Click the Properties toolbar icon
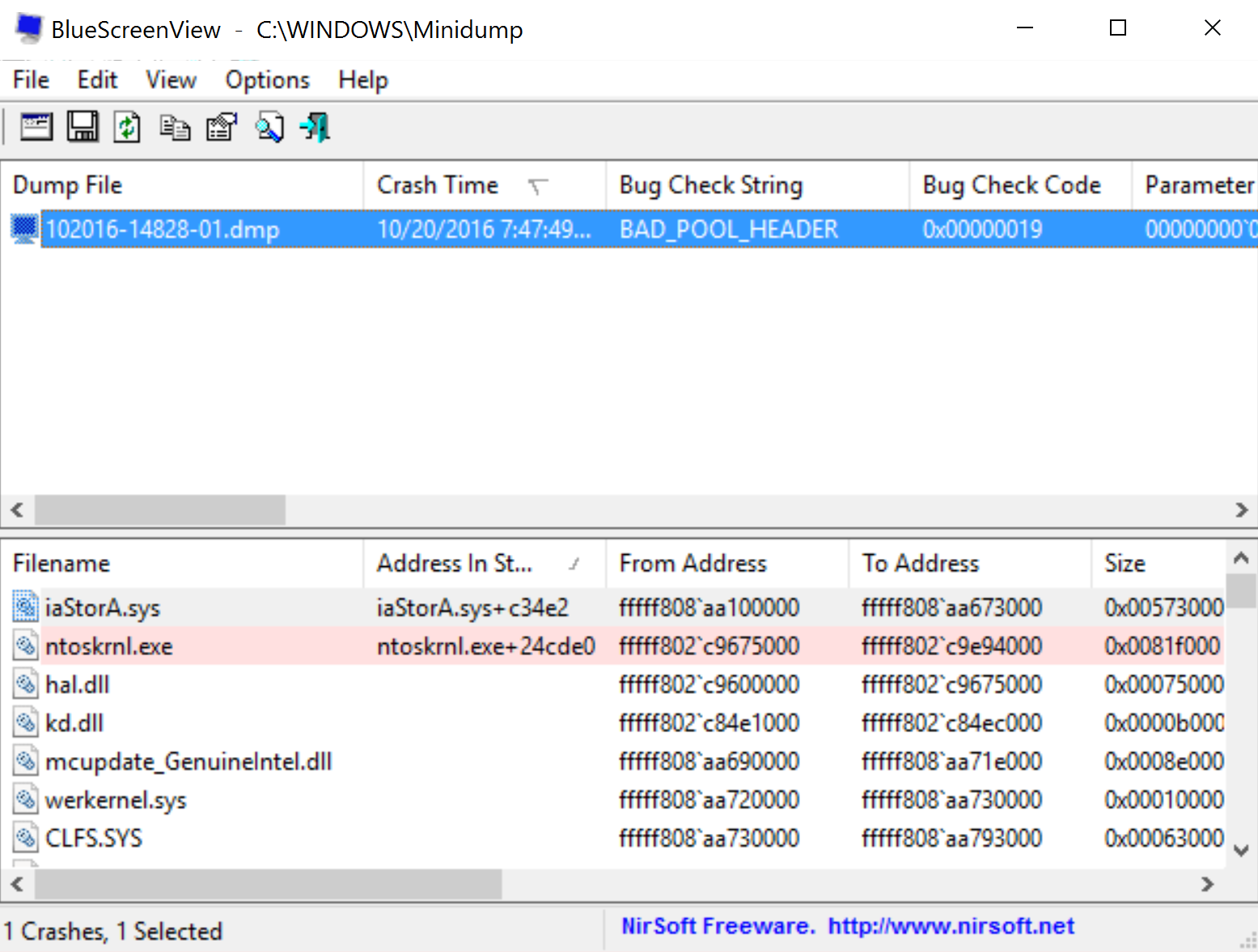Image resolution: width=1258 pixels, height=952 pixels. [x=222, y=127]
